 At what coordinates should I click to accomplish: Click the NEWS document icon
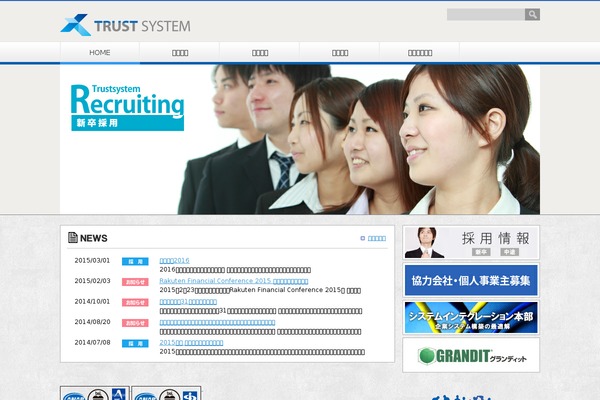click(x=73, y=238)
